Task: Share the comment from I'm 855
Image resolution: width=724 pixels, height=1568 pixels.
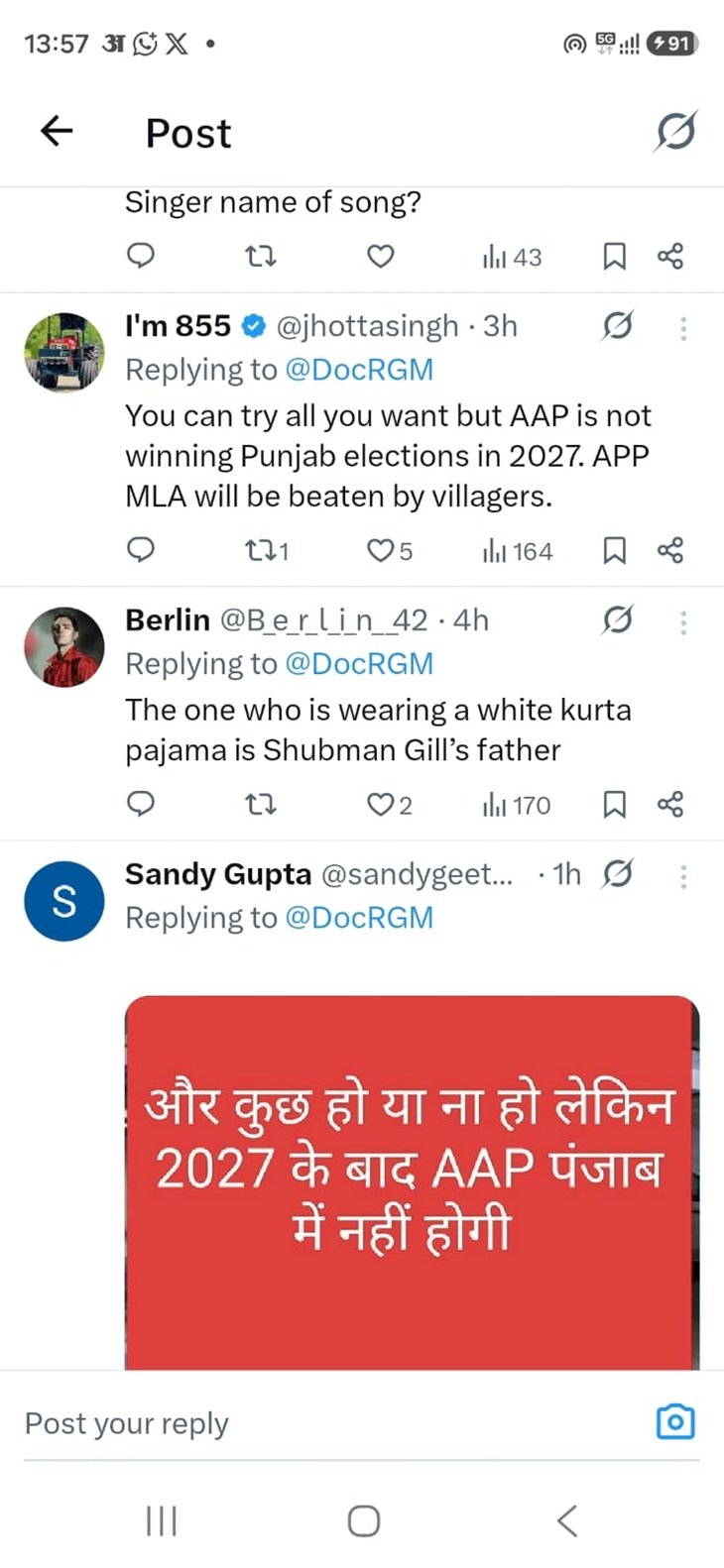Action: coord(669,550)
